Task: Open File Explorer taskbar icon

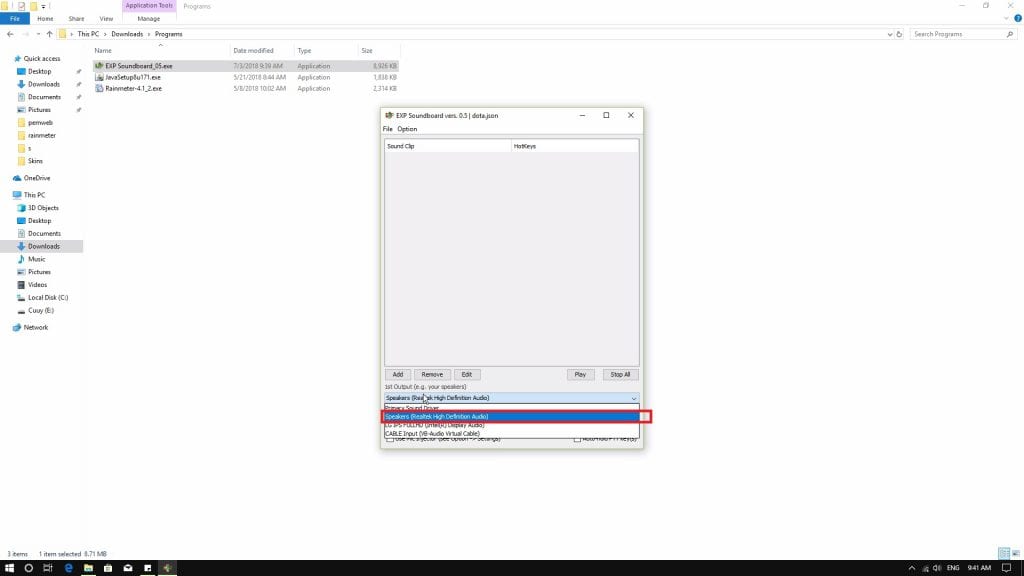Action: pyautogui.click(x=88, y=568)
